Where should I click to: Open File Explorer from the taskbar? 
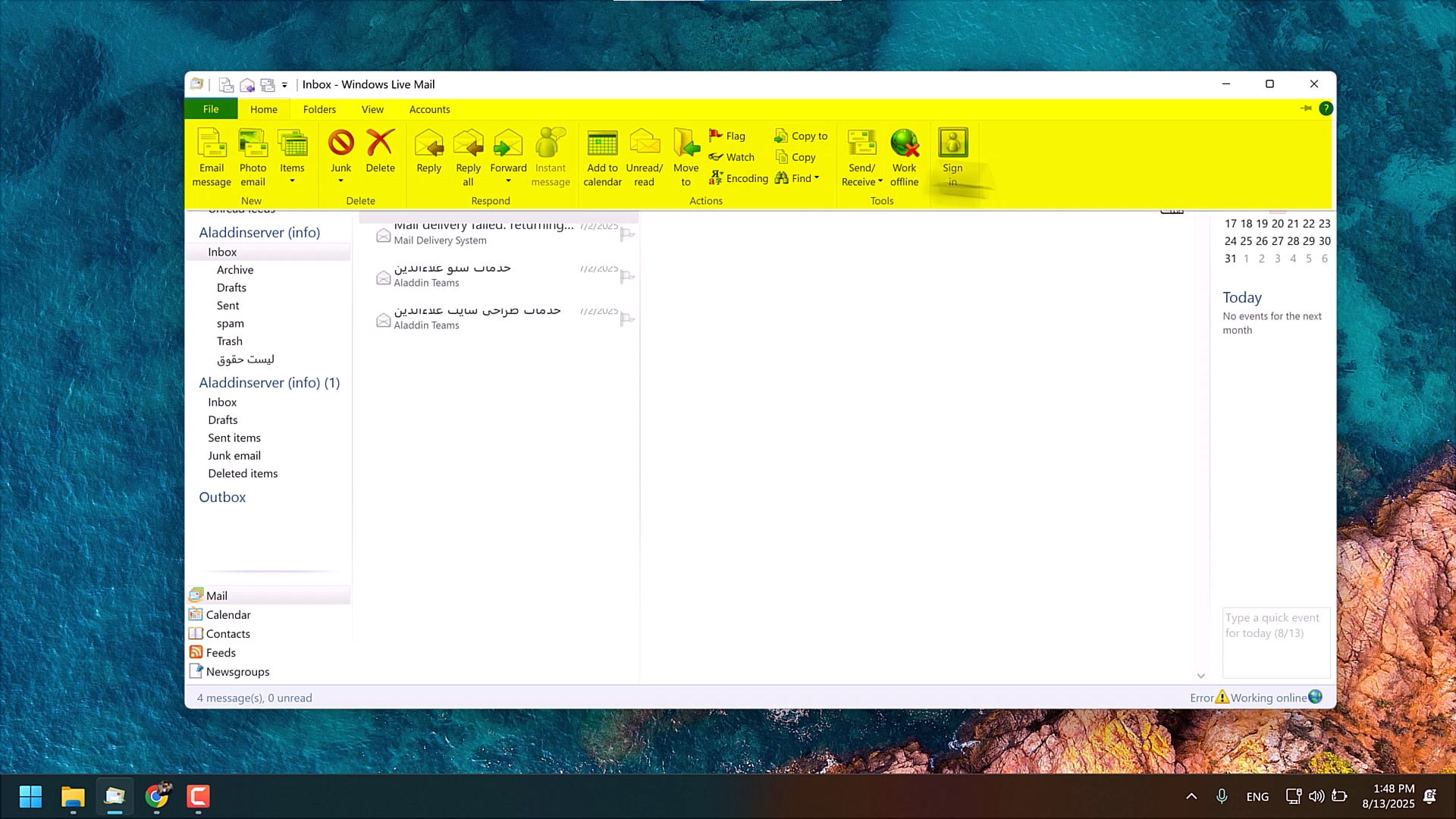pos(73,796)
